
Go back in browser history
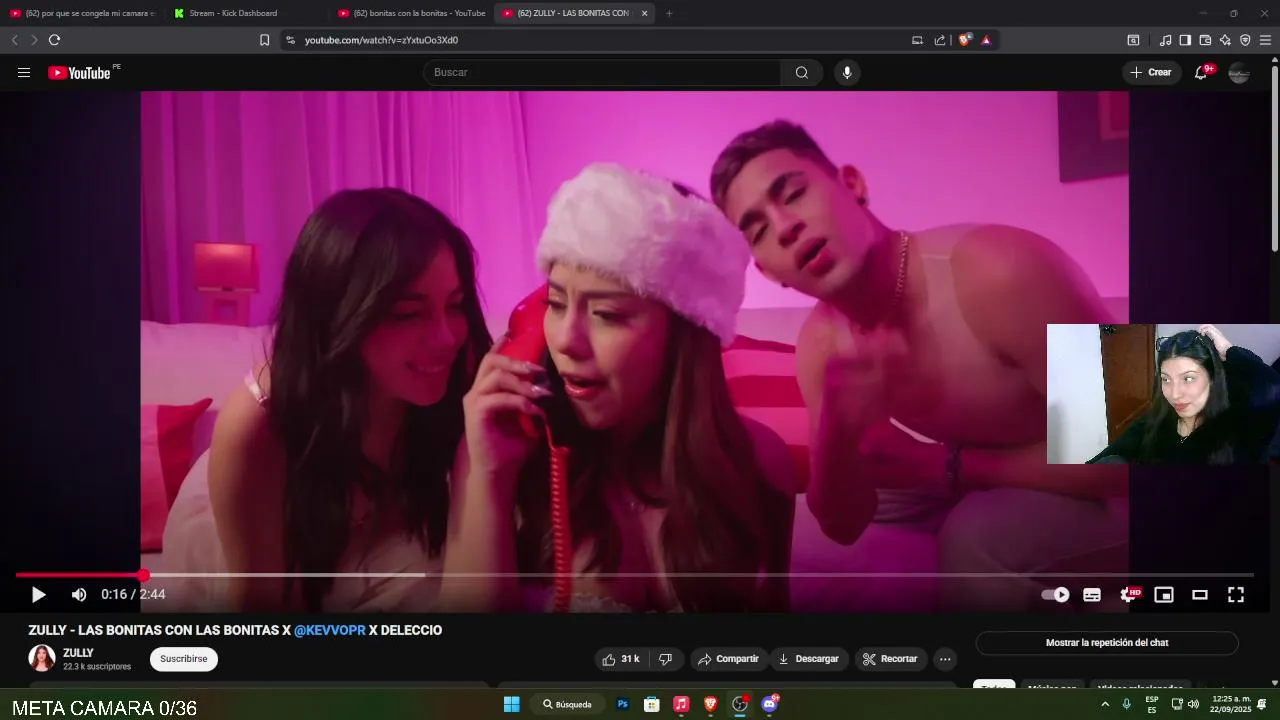[x=14, y=40]
